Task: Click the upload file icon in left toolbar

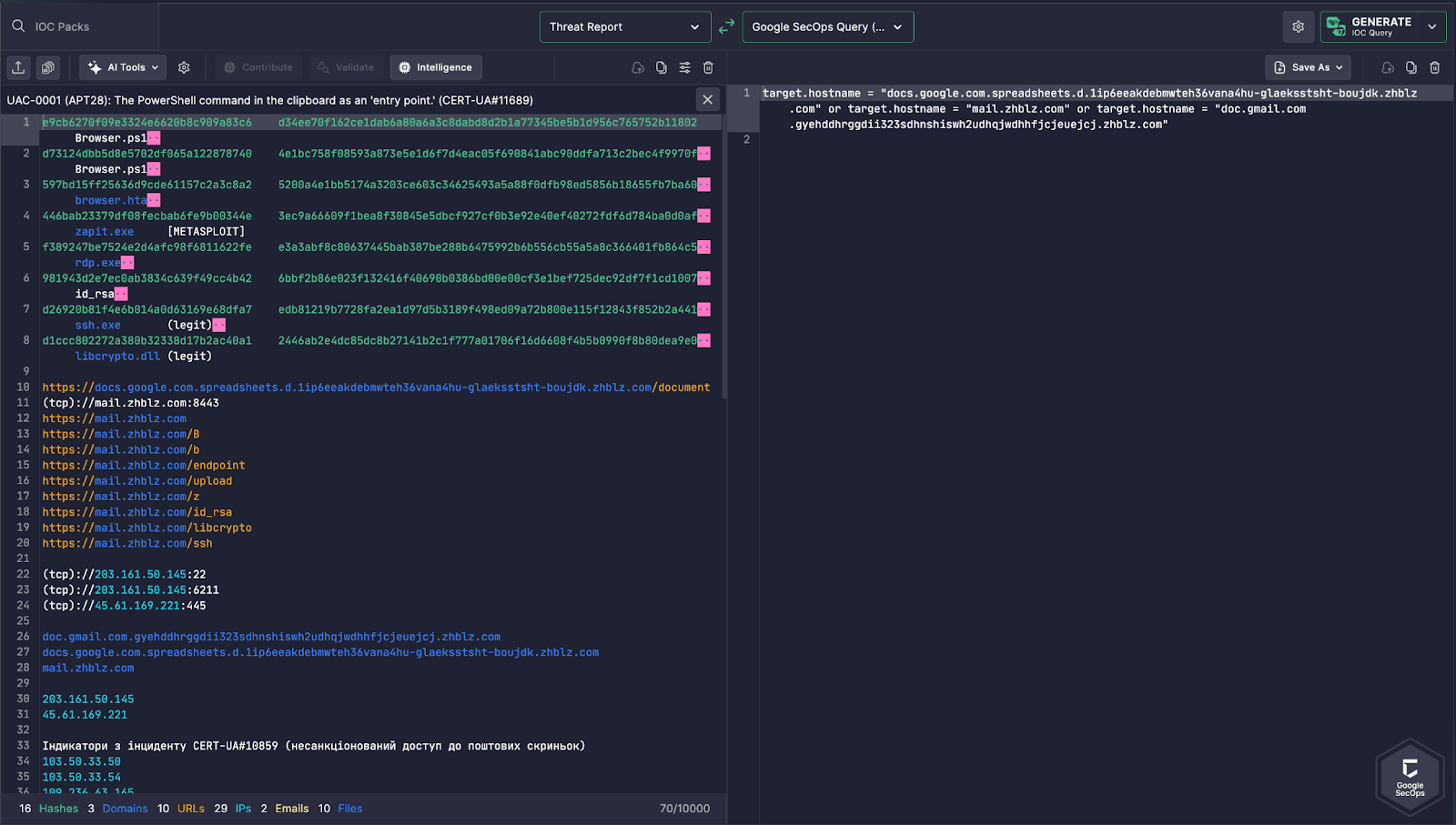Action: [18, 67]
